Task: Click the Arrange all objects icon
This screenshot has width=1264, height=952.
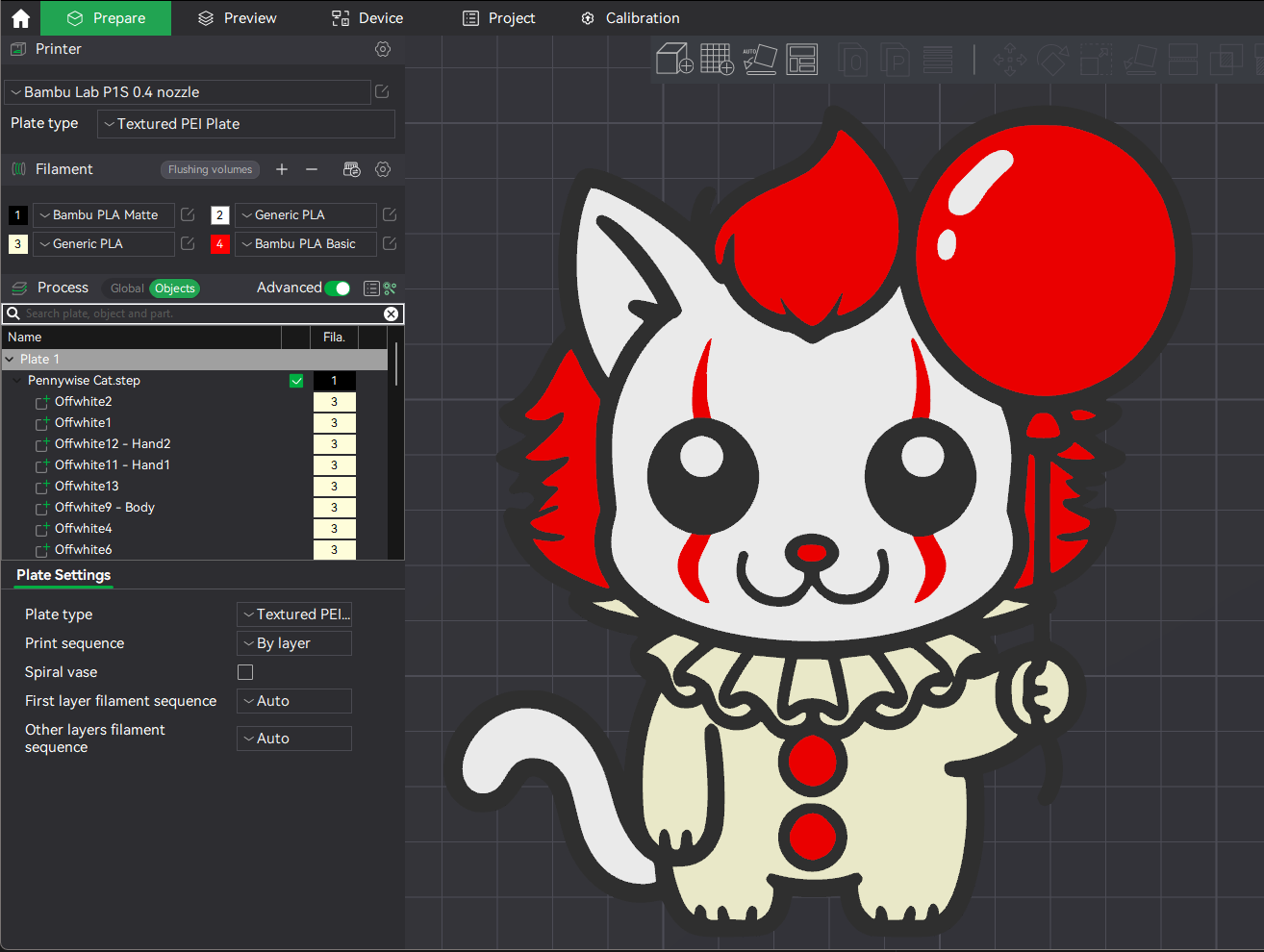Action: point(801,60)
